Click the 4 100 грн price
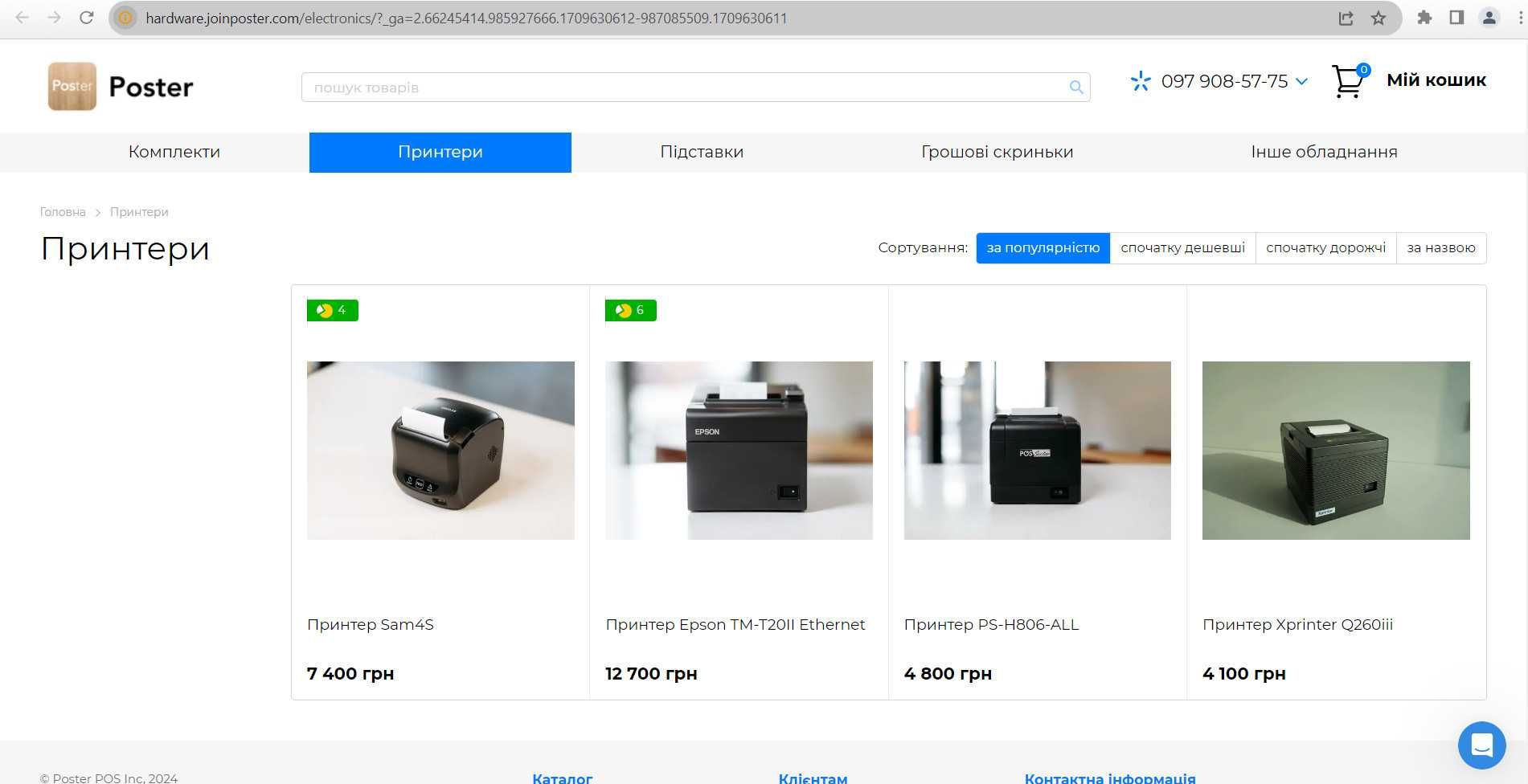The height and width of the screenshot is (784, 1528). coord(1244,673)
